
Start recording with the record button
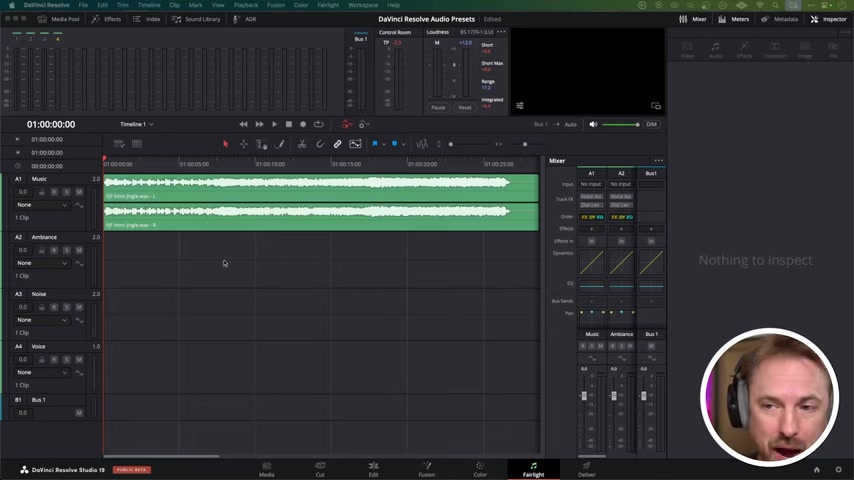pyautogui.click(x=303, y=124)
